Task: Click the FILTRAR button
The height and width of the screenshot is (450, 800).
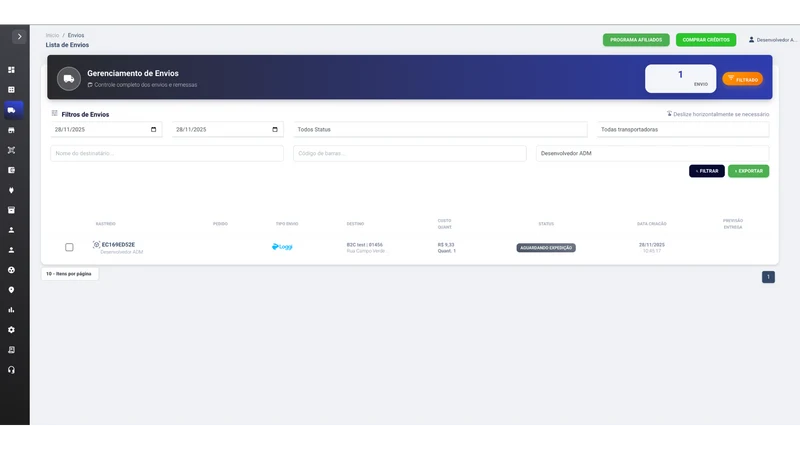Action: coord(707,171)
